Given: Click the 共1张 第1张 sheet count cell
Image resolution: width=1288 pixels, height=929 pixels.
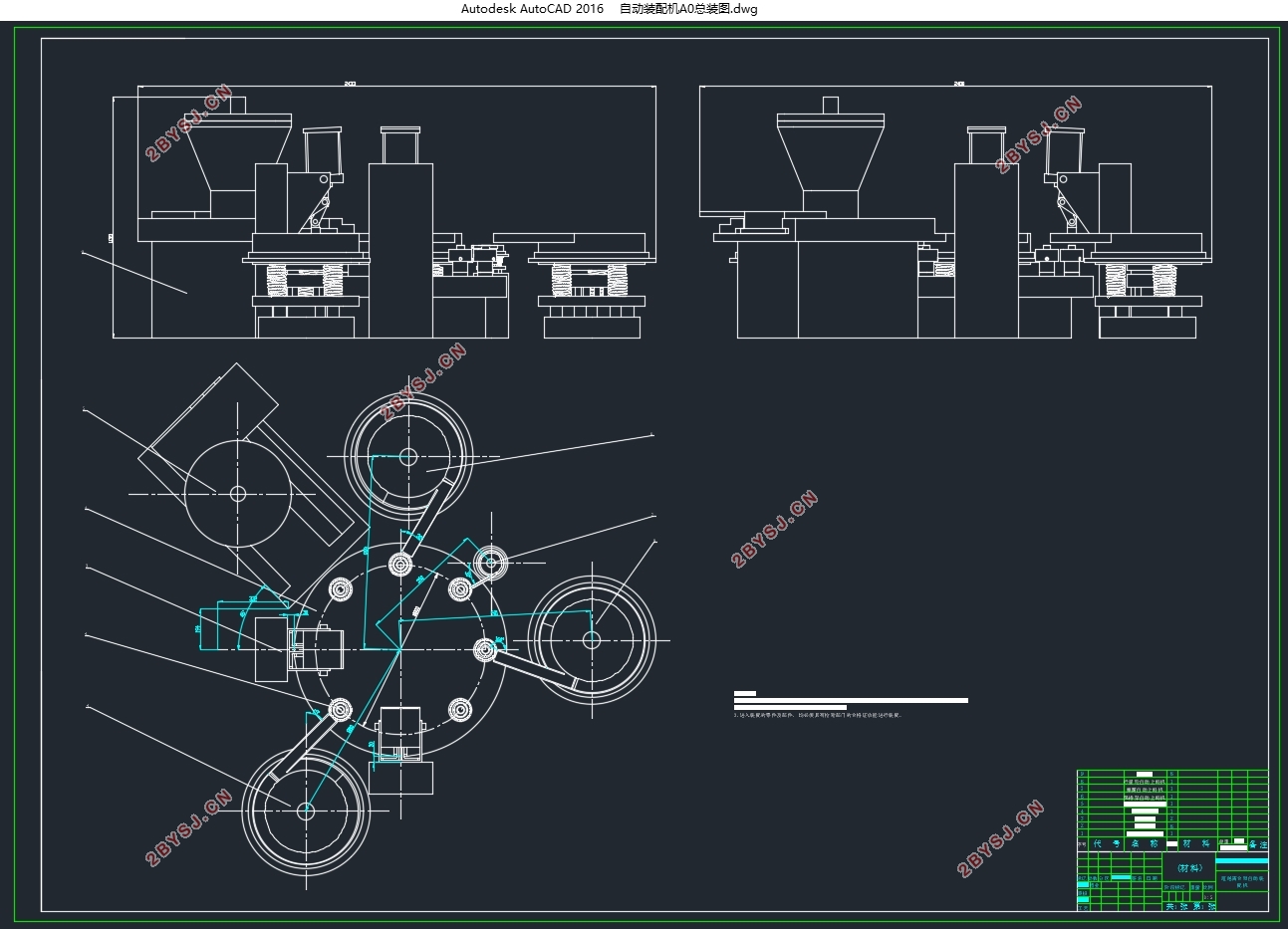Looking at the screenshot, I should point(1190,906).
